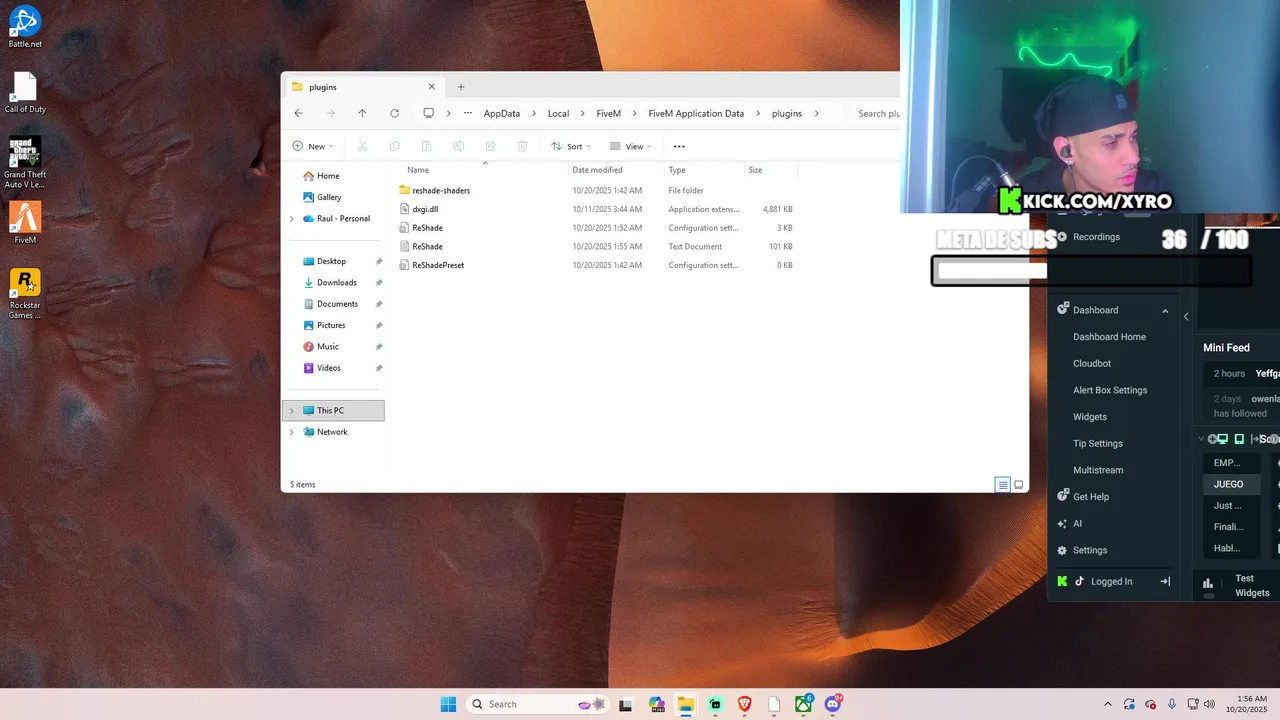Open Brave browser from taskbar
This screenshot has width=1280, height=720.
click(x=744, y=704)
